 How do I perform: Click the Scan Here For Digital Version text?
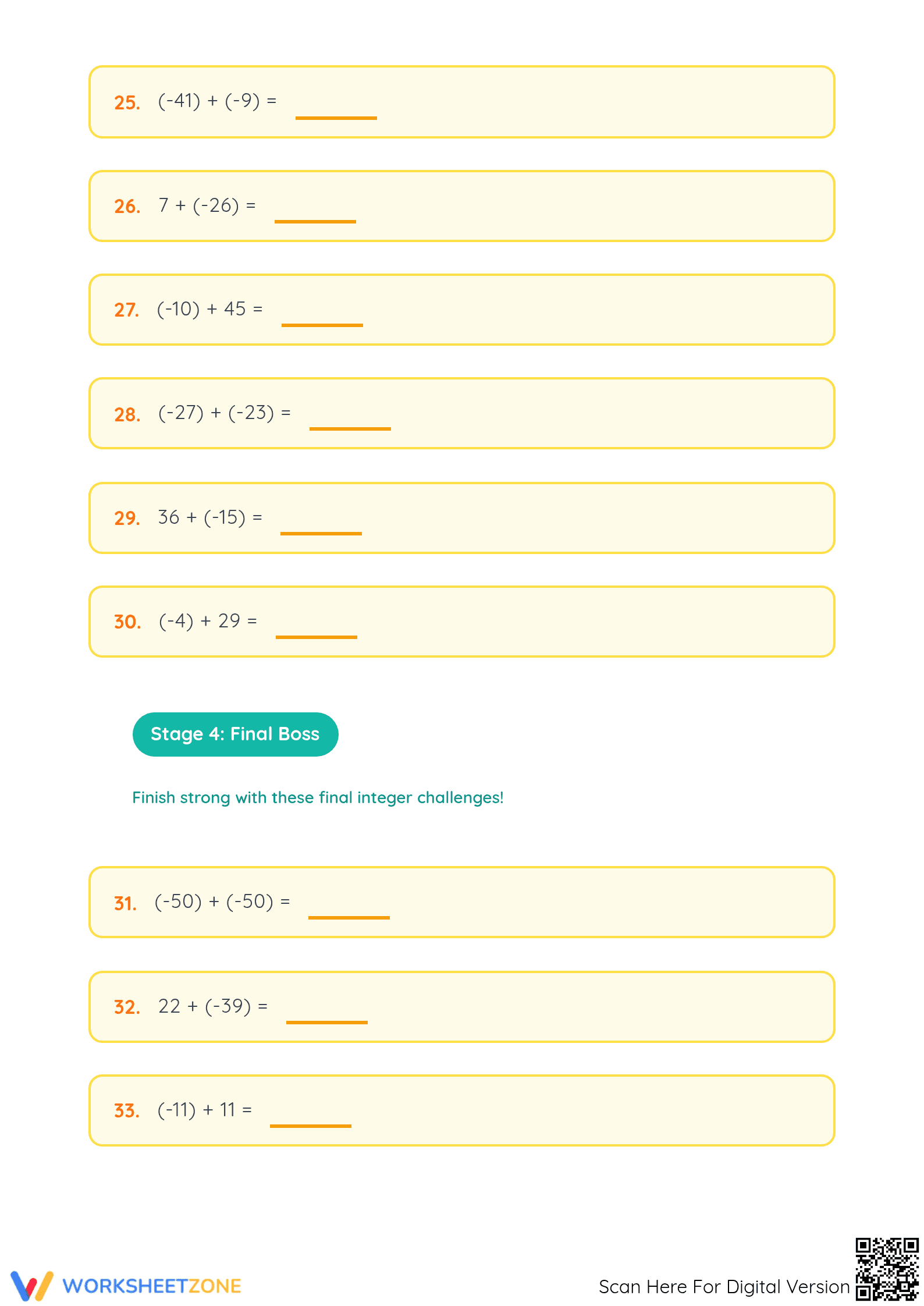pos(724,1287)
